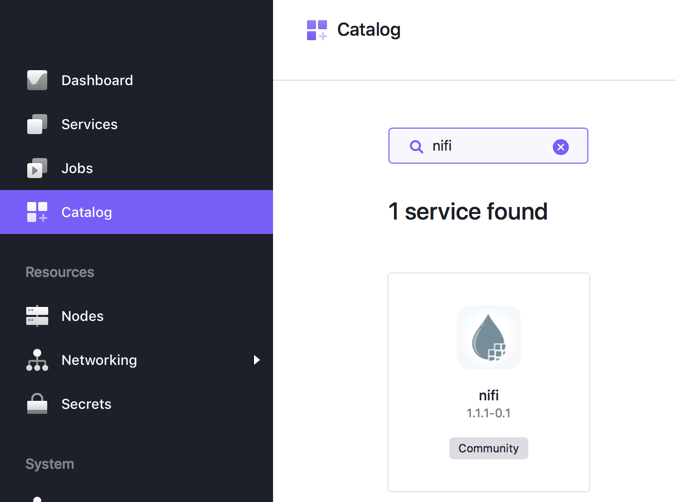
Task: Expand the Networking submenu arrow
Action: [256, 360]
